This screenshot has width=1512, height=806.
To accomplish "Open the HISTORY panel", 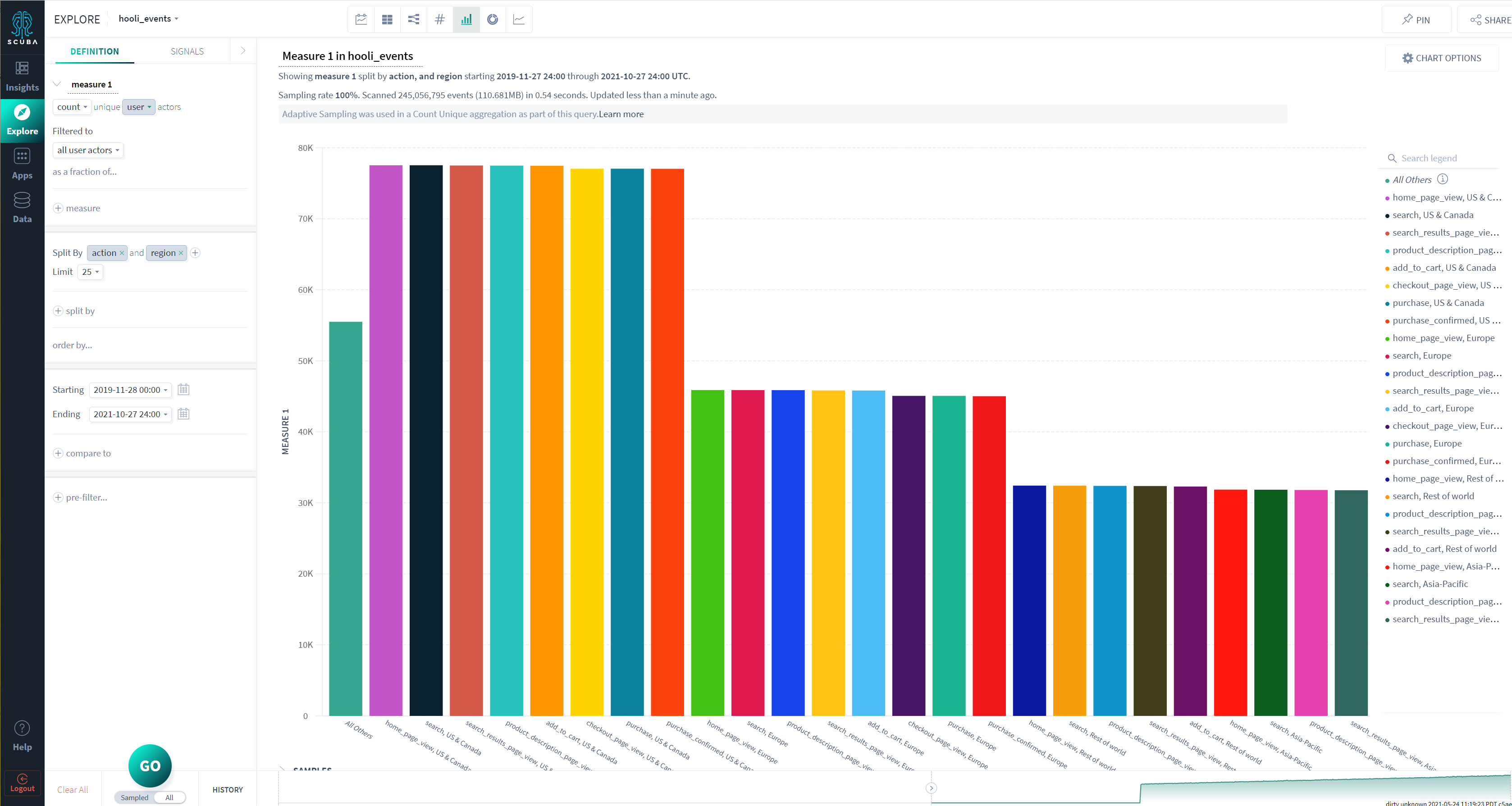I will 228,790.
